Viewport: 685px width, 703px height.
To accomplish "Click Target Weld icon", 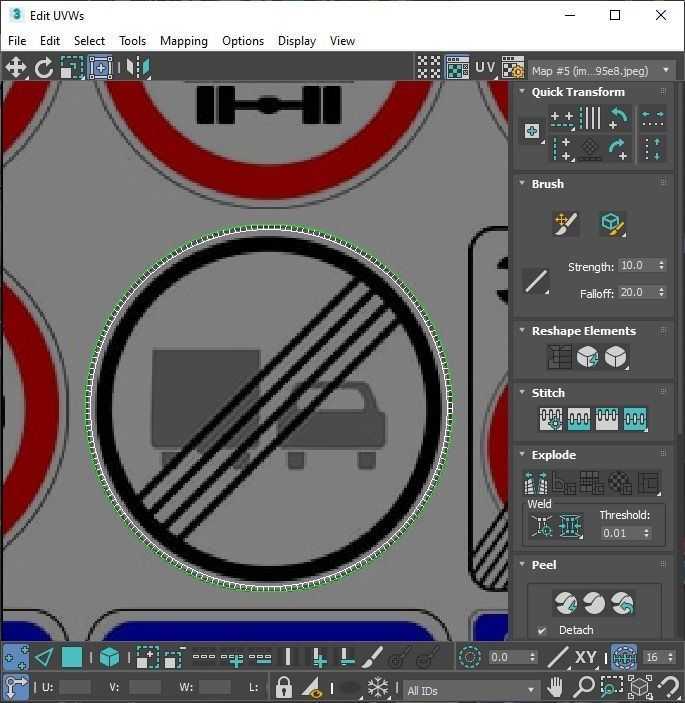I will (542, 526).
